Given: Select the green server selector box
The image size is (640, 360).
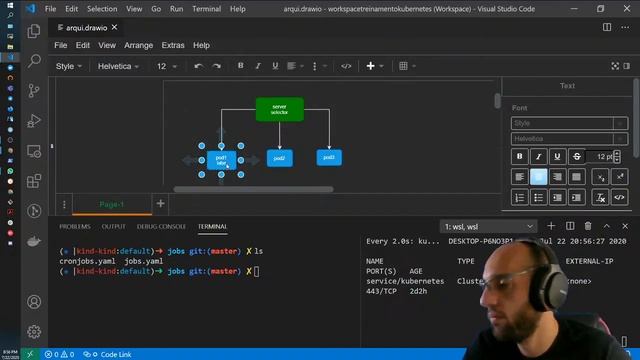Looking at the screenshot, I should tap(280, 109).
